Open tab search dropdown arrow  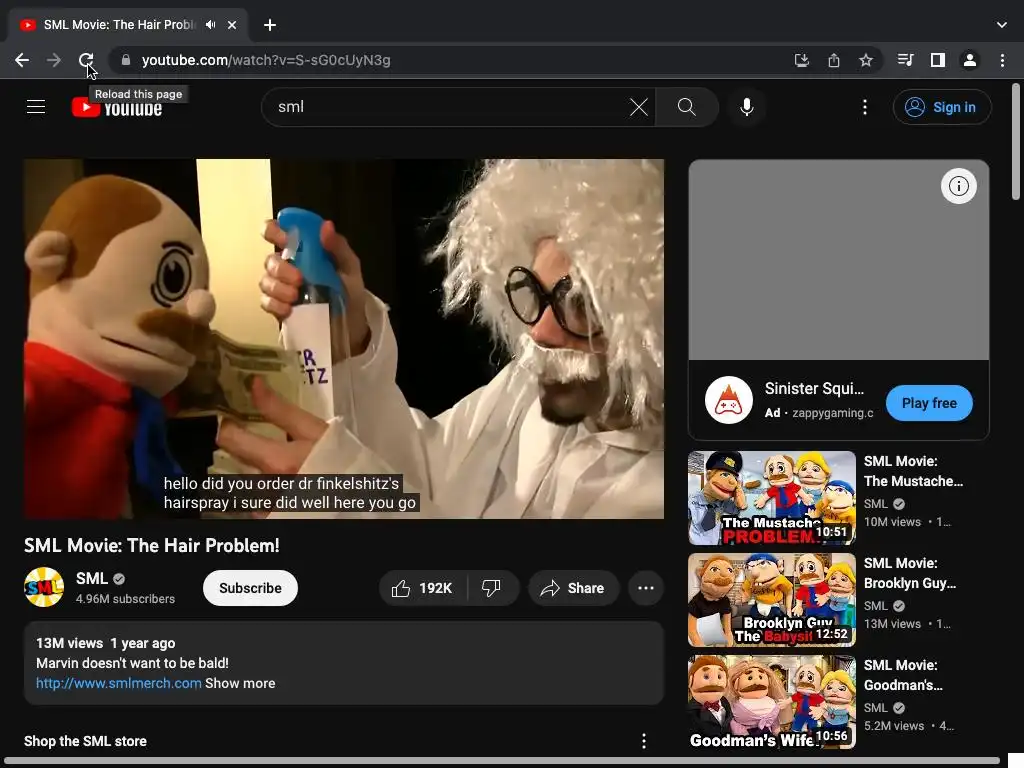1002,25
